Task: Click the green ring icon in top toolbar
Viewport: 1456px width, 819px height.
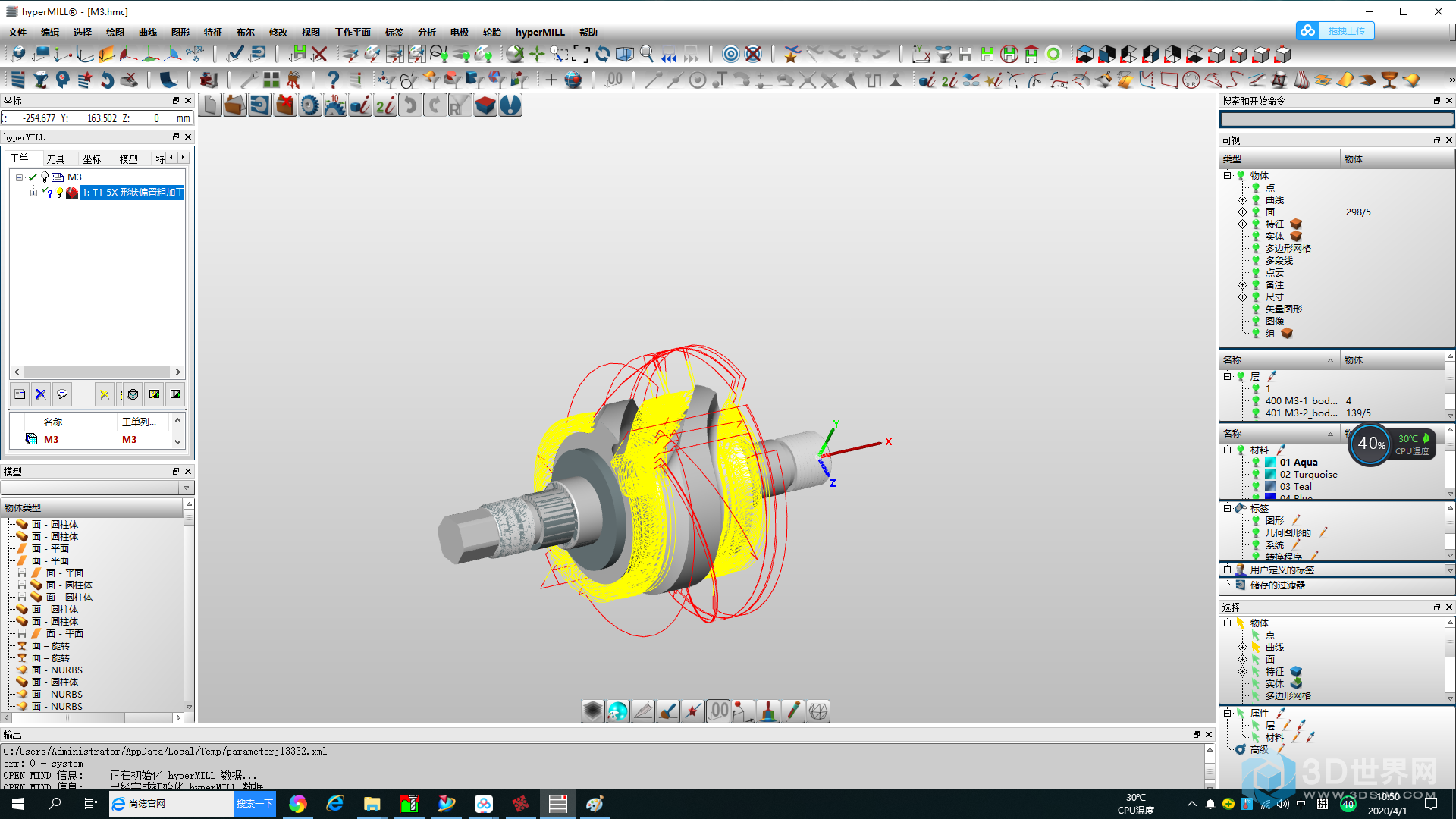Action: click(x=1053, y=54)
